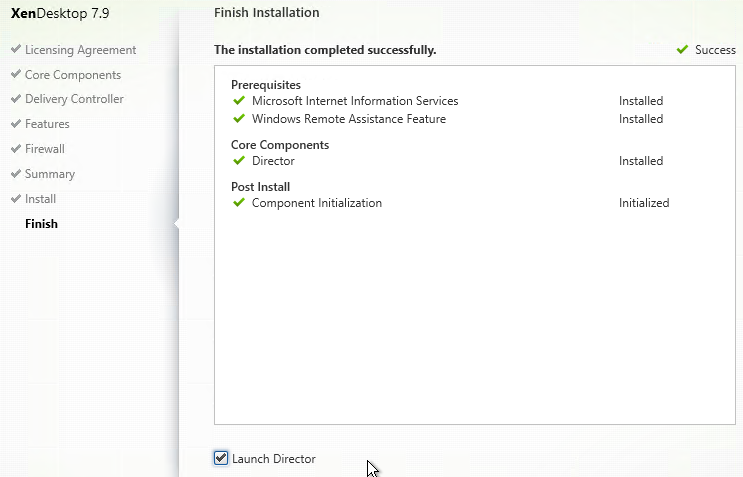Select the Core Components sidebar step

point(73,75)
